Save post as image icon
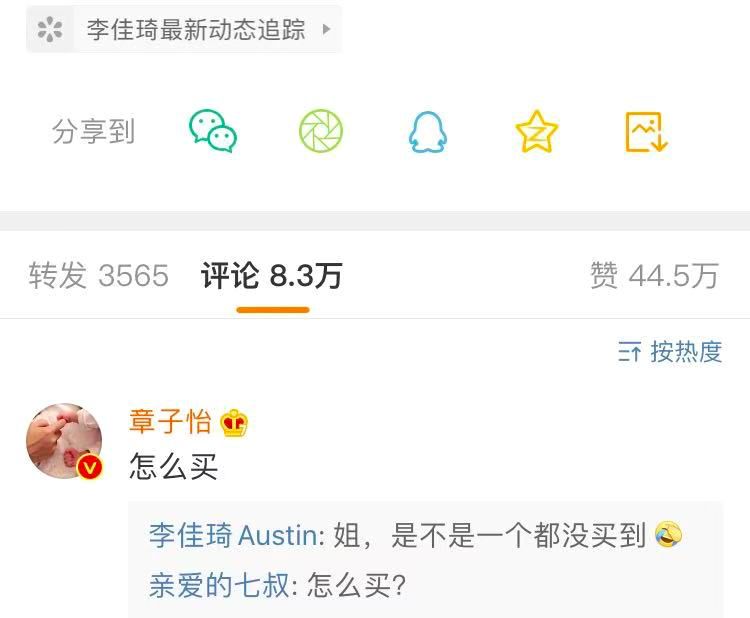Image resolution: width=750 pixels, height=618 pixels. 646,132
